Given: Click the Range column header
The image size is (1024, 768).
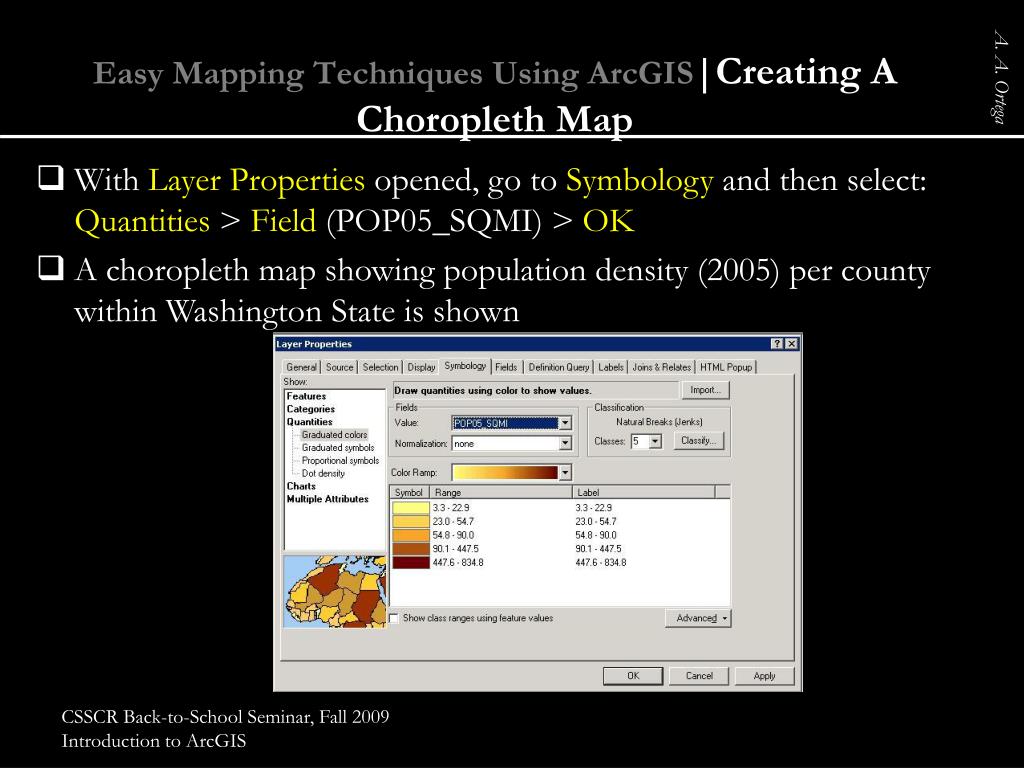Looking at the screenshot, I should coord(501,492).
